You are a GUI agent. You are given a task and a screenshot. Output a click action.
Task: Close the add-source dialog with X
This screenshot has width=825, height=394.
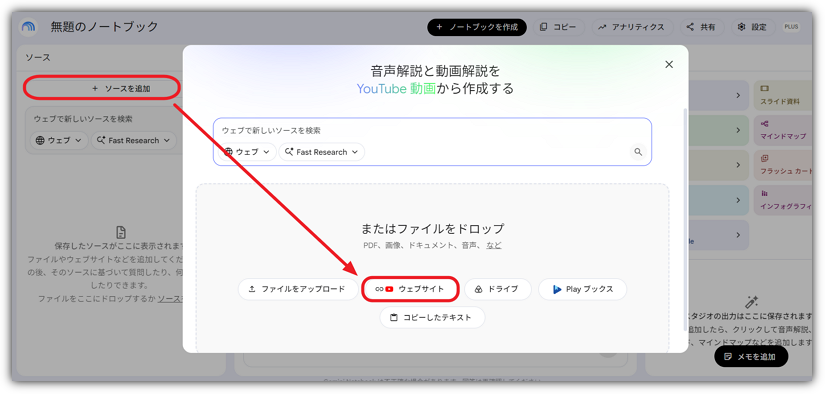point(669,64)
